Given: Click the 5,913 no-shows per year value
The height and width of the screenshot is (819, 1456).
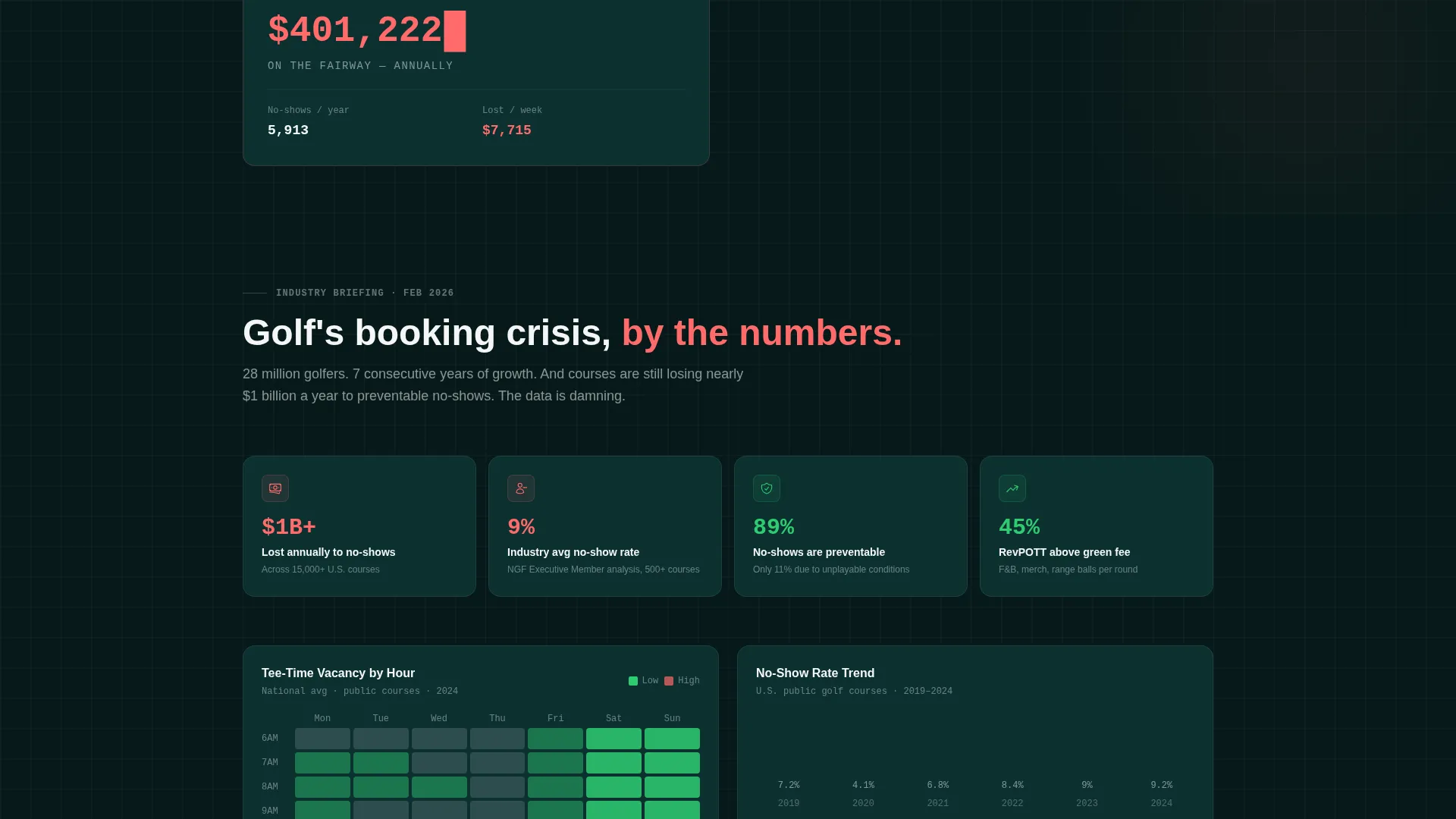Looking at the screenshot, I should pyautogui.click(x=288, y=130).
